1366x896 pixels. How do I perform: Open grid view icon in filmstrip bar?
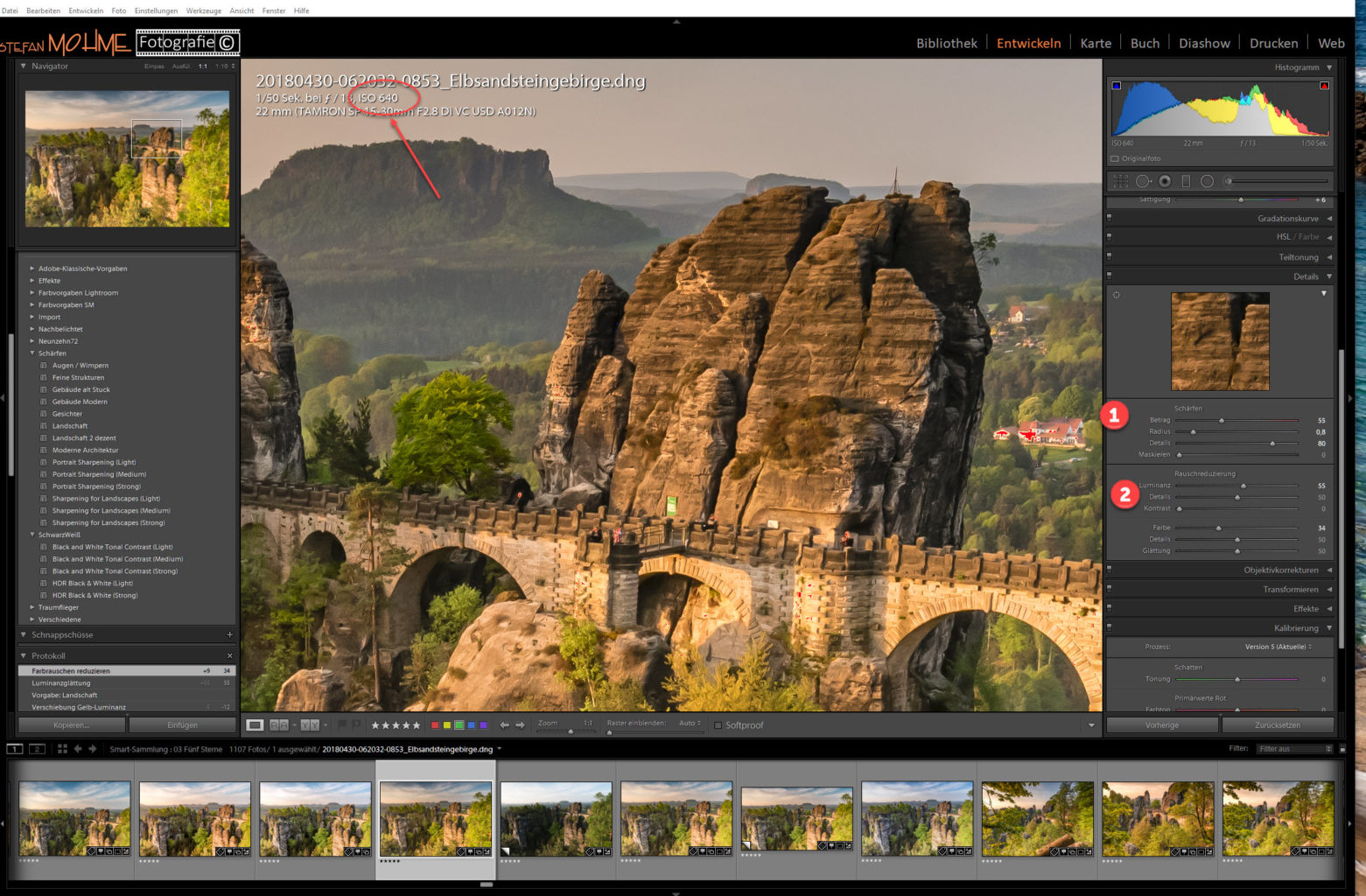[x=62, y=749]
